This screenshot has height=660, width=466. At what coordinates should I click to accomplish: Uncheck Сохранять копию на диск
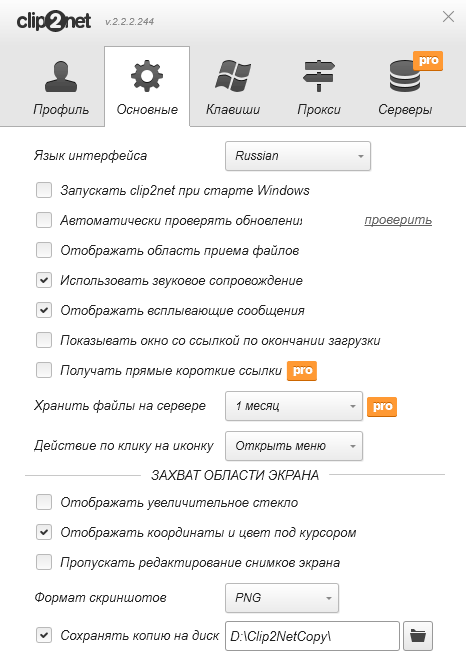pyautogui.click(x=44, y=635)
